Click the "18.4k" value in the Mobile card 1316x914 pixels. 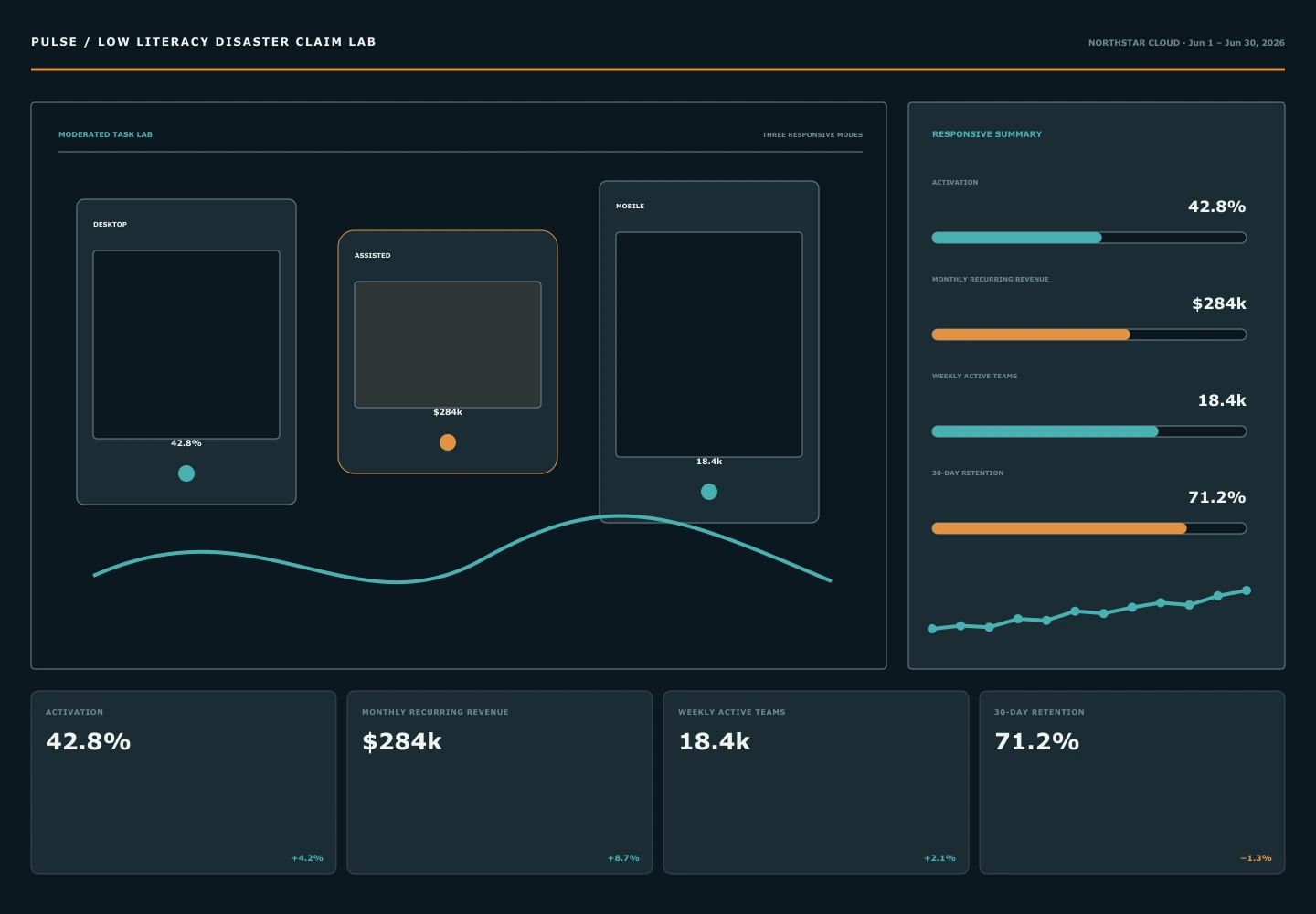[x=709, y=462]
